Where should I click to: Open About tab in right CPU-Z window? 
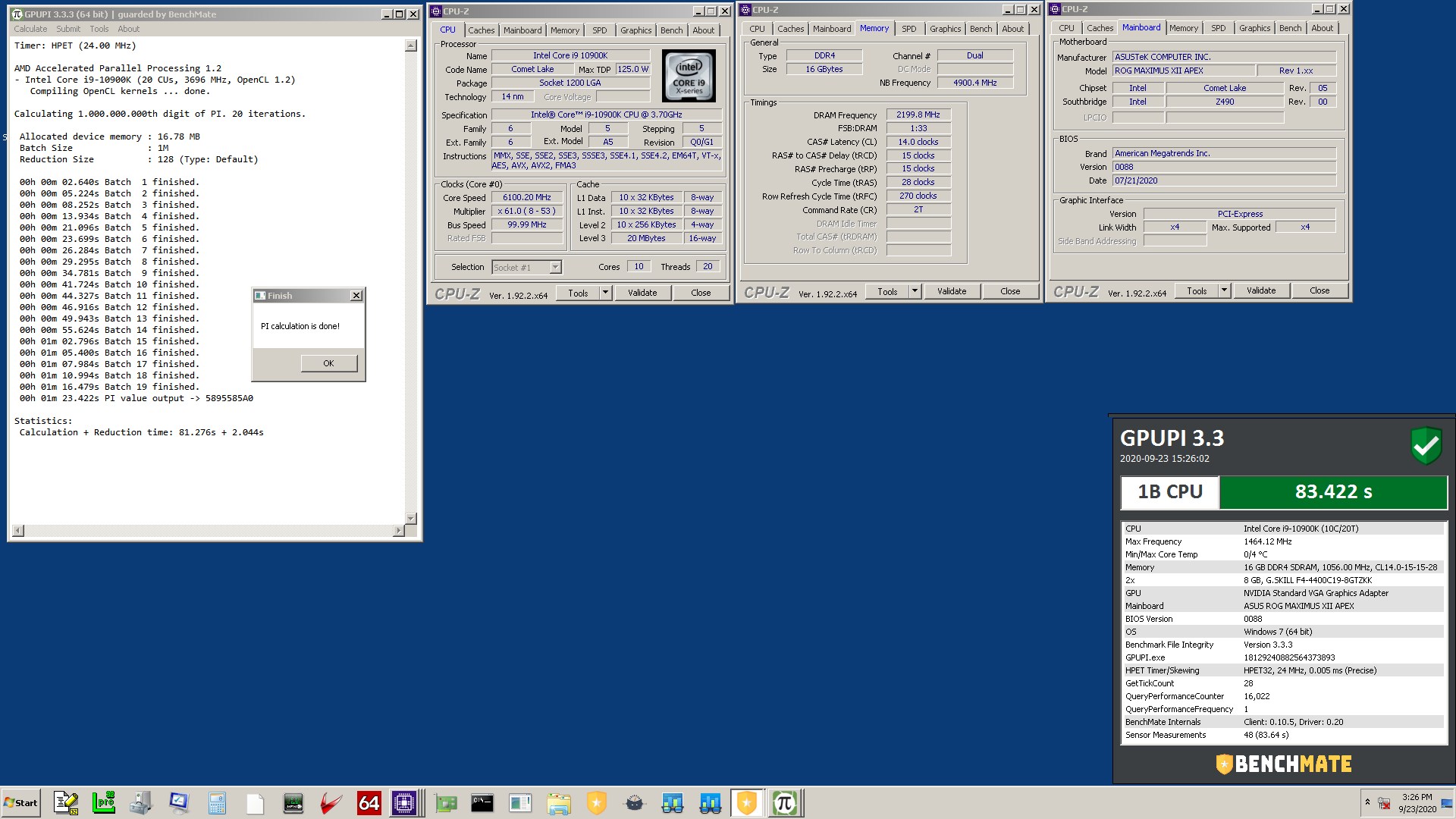tap(1322, 28)
